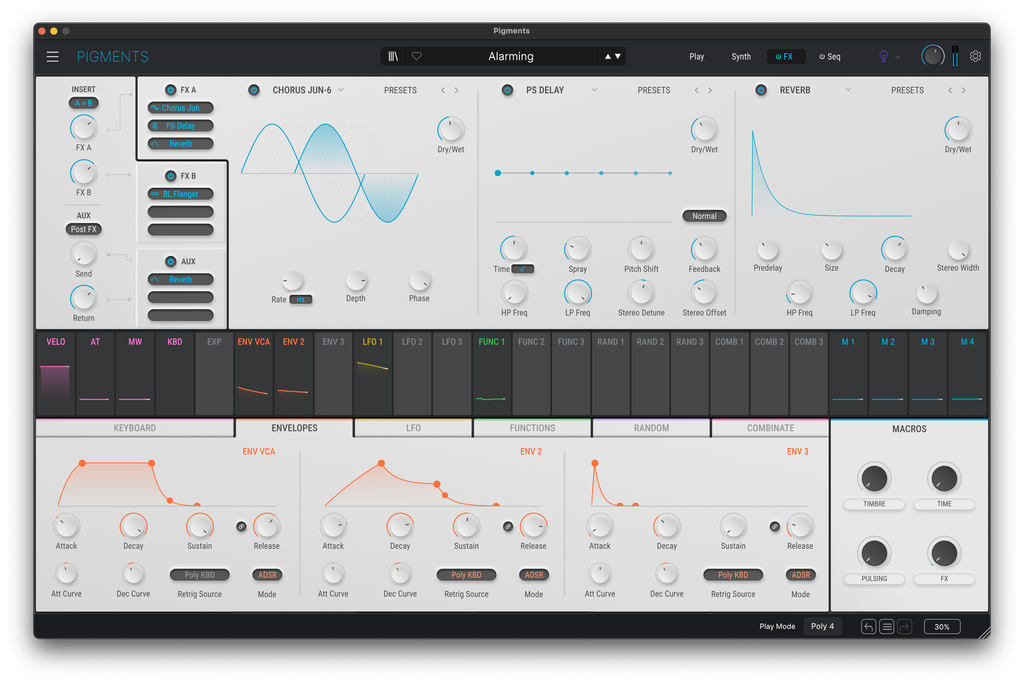Viewport: 1024px width, 683px height.
Task: Go to next Chorus Jun-6 preset
Action: point(456,90)
